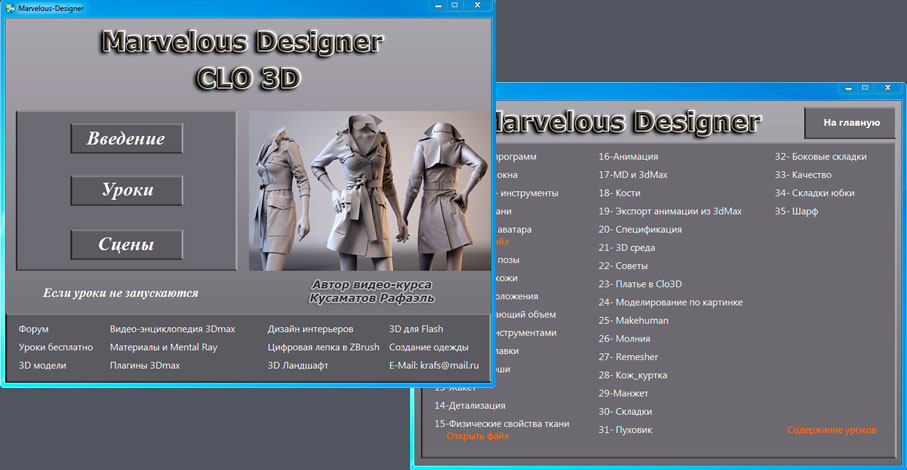Open lesson 22- Советы
Image resolution: width=907 pixels, height=470 pixels.
pos(623,266)
